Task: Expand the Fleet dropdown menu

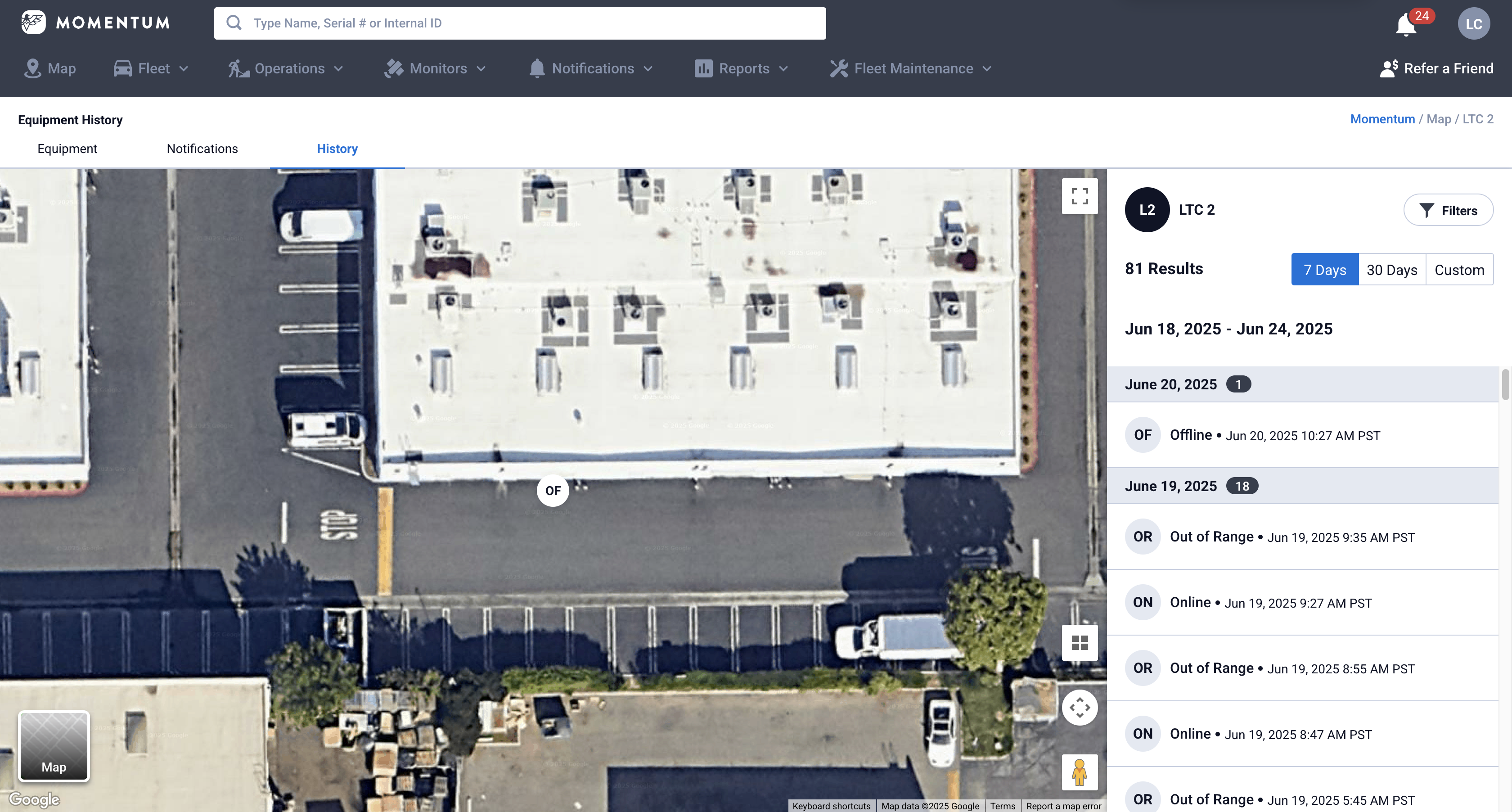Action: point(152,69)
